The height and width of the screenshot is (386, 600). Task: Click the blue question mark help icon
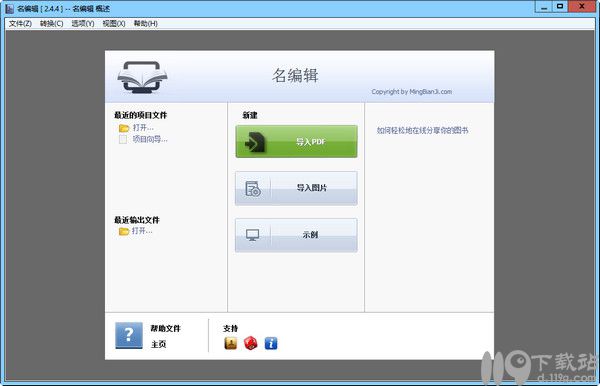point(129,336)
